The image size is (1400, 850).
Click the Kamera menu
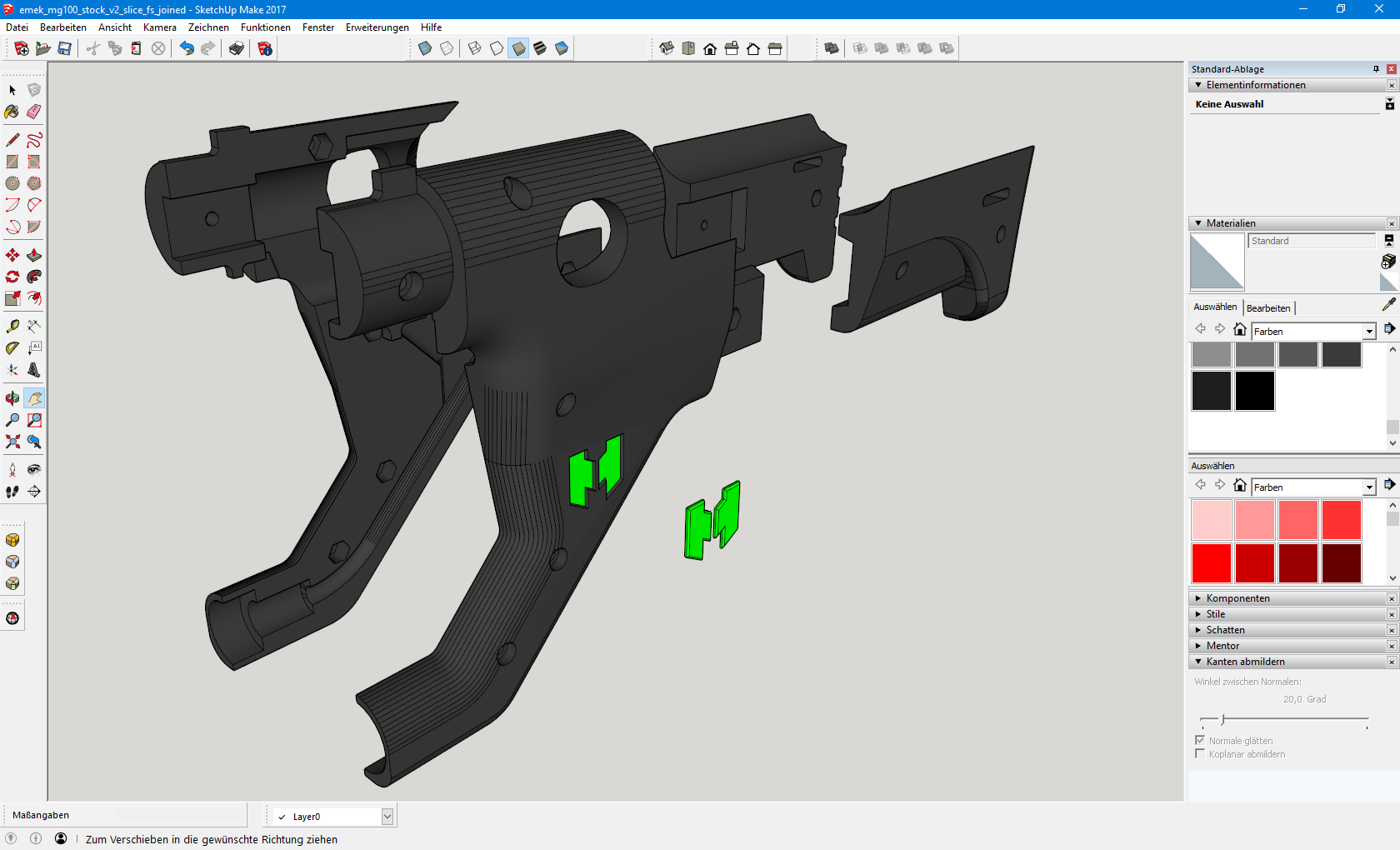[x=159, y=27]
